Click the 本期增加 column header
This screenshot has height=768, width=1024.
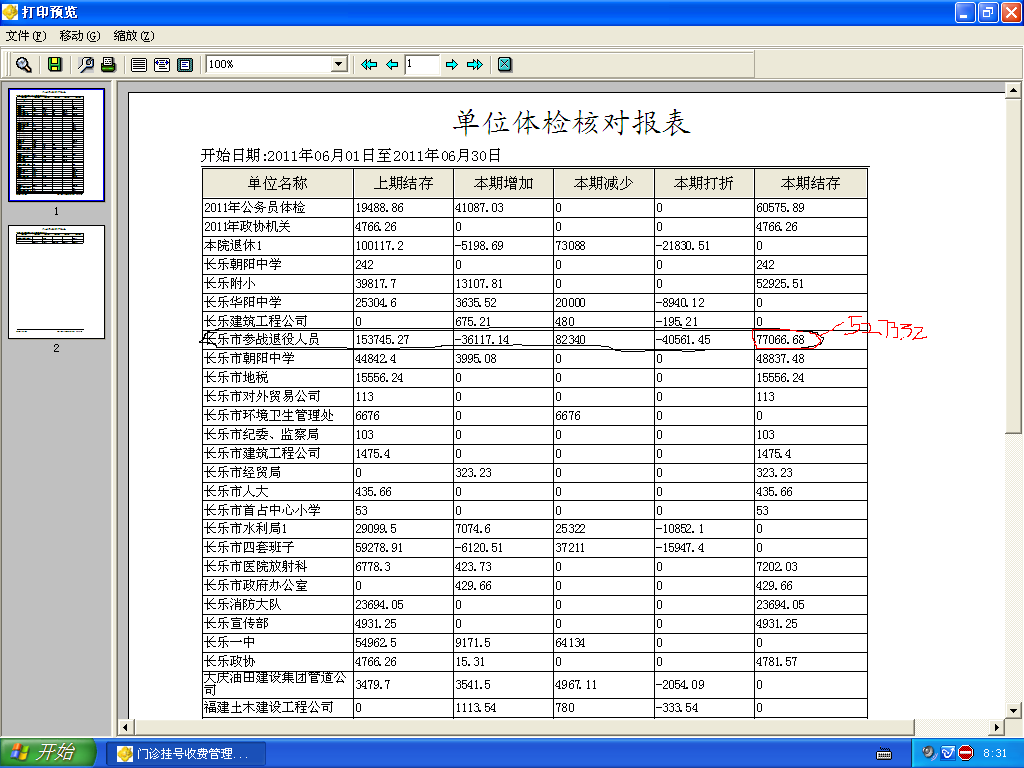coord(504,184)
